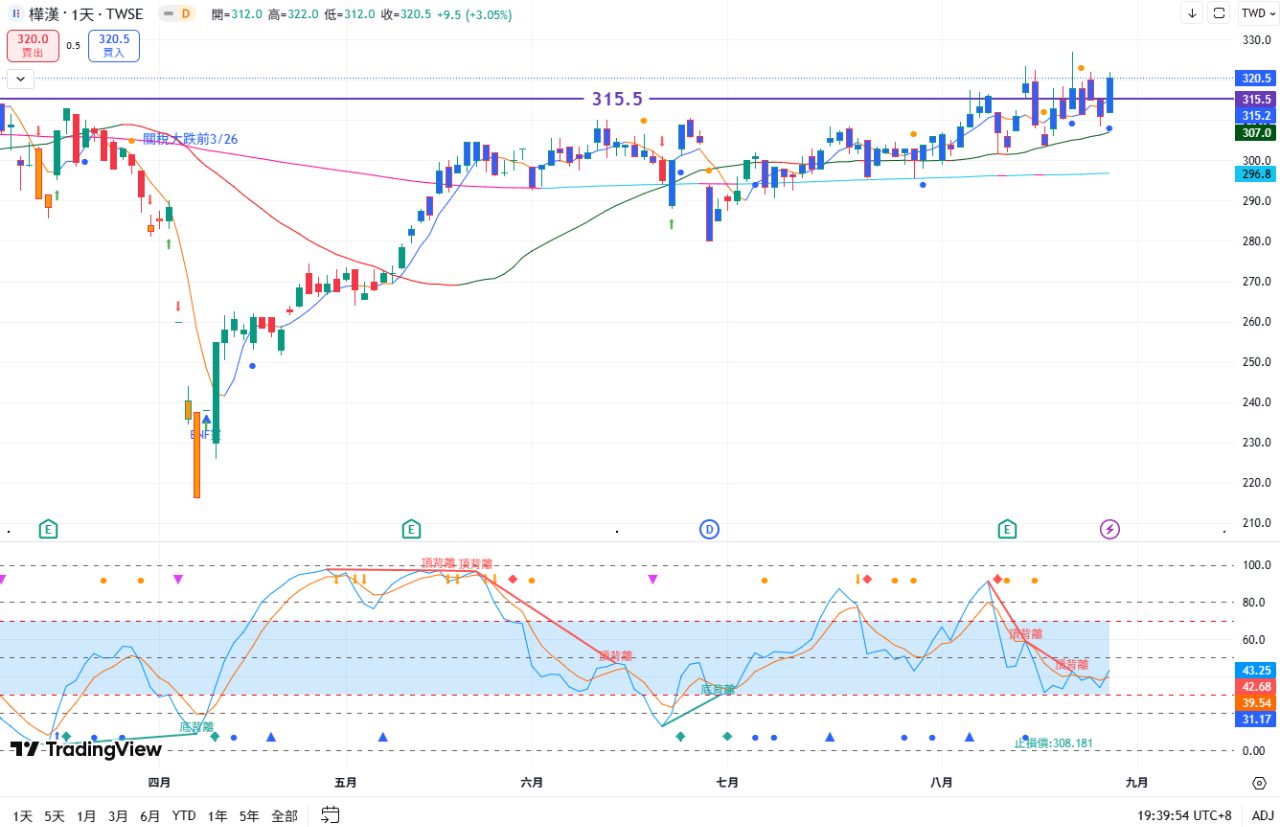Click the blue 320.5 買入 buy button

point(114,45)
